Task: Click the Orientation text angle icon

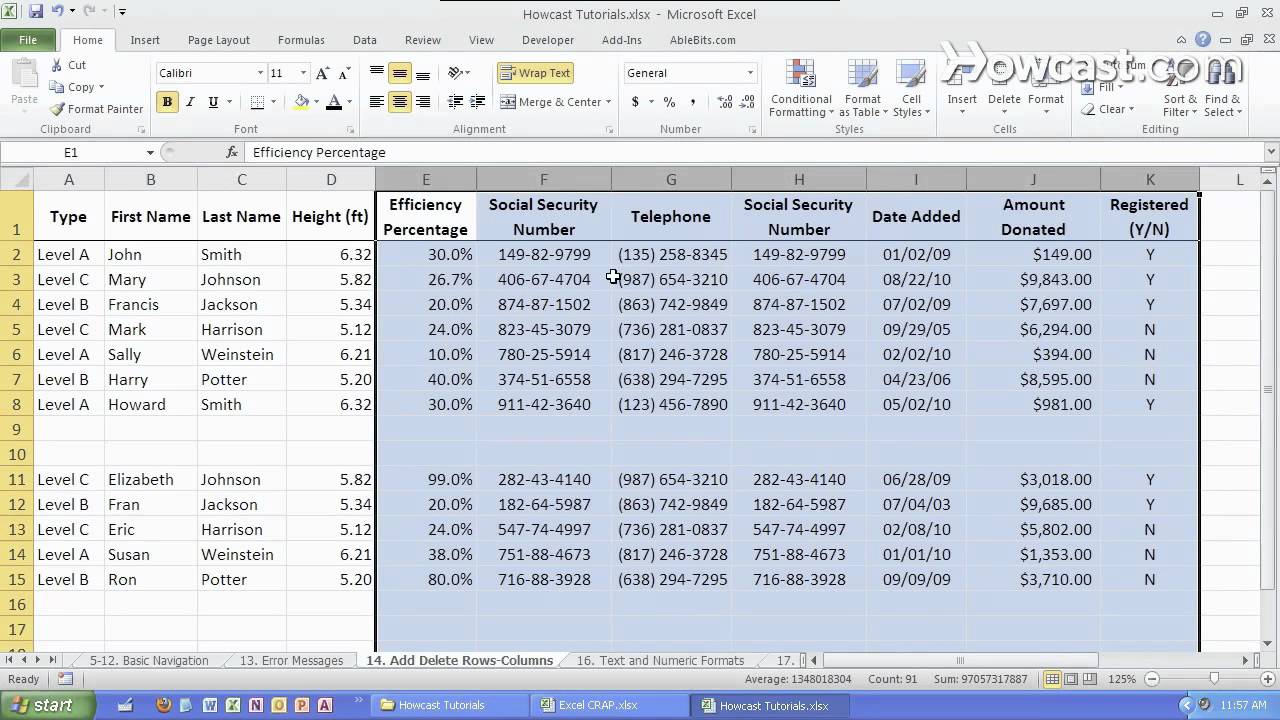Action: coord(455,73)
